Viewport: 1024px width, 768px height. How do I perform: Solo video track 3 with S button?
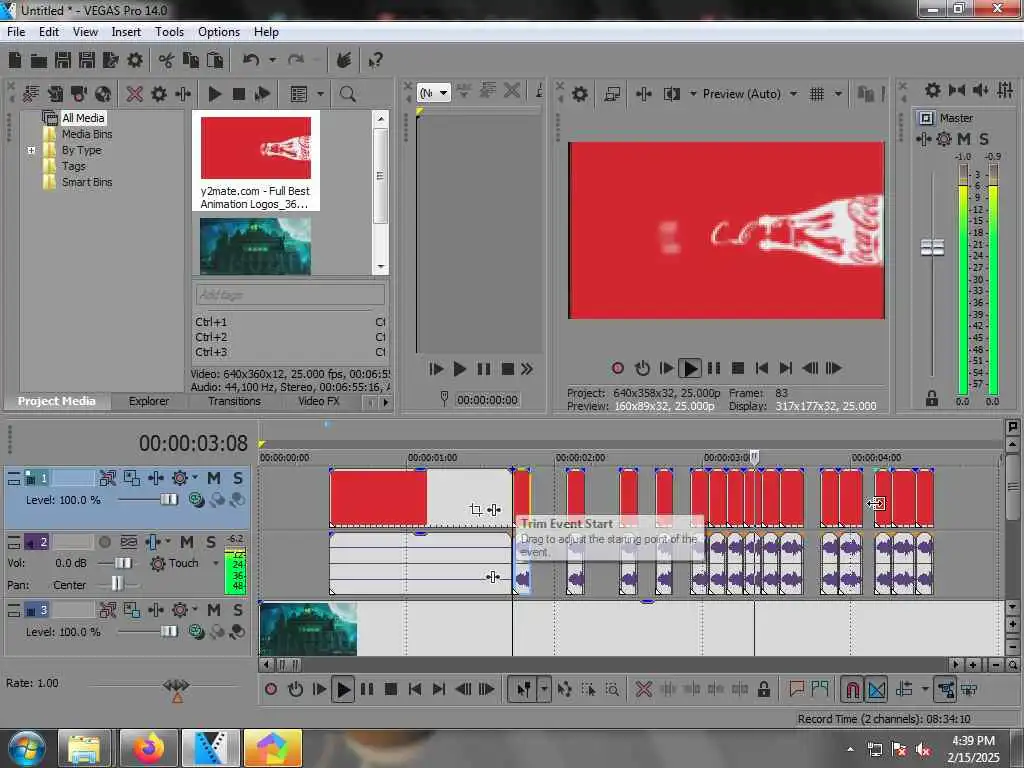pyautogui.click(x=238, y=610)
